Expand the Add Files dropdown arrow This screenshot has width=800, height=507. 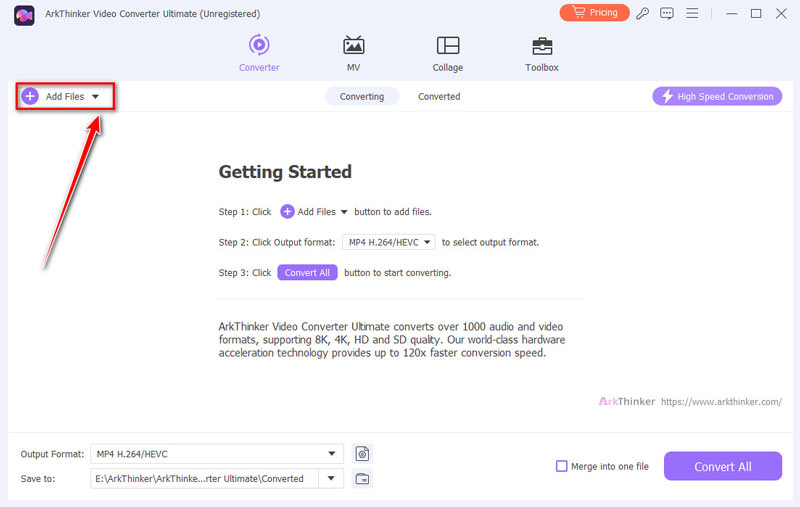95,96
